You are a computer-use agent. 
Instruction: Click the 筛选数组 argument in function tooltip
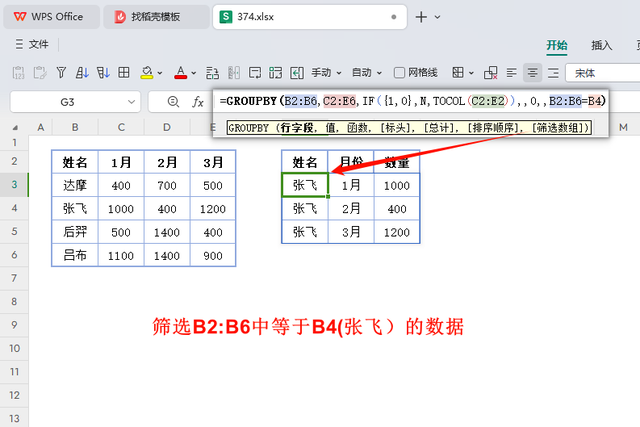pos(560,128)
